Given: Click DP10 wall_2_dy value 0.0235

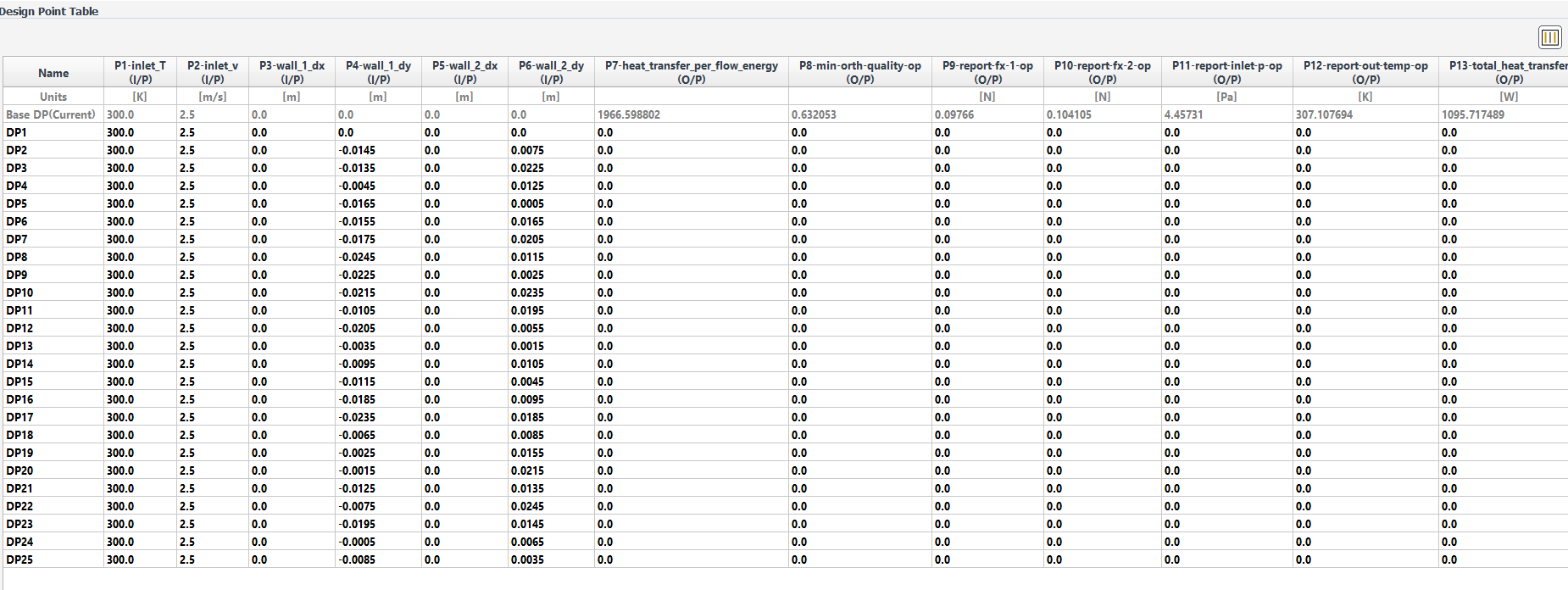Looking at the screenshot, I should (x=527, y=292).
